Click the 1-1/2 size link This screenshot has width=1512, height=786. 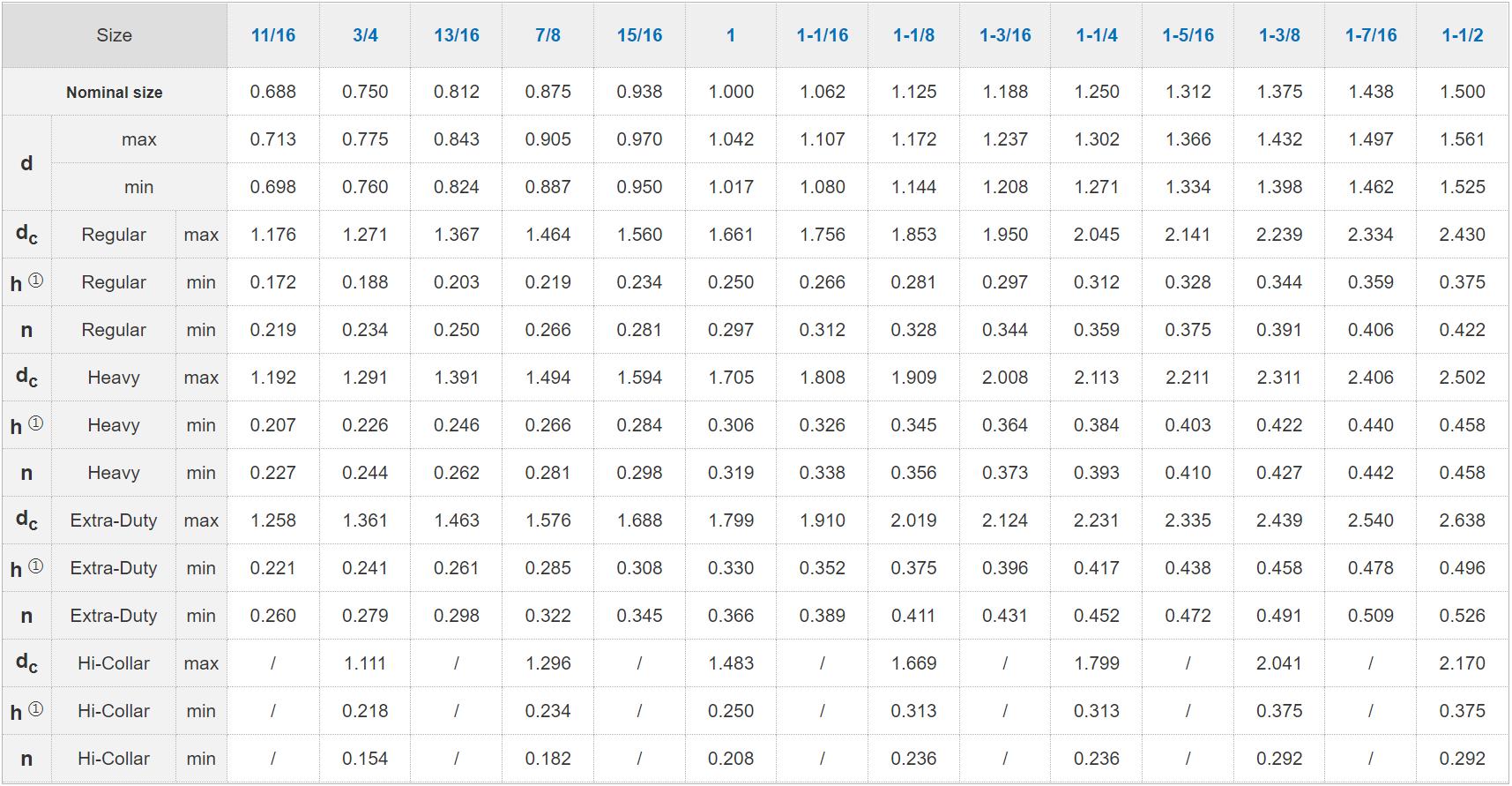click(x=1463, y=35)
